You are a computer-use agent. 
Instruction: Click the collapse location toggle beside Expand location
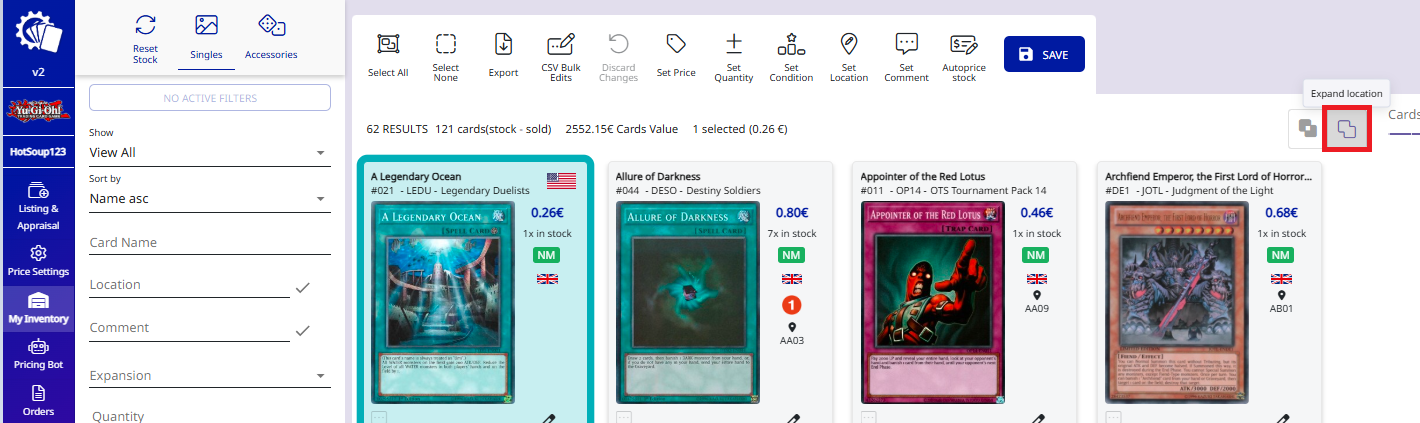(x=1306, y=129)
